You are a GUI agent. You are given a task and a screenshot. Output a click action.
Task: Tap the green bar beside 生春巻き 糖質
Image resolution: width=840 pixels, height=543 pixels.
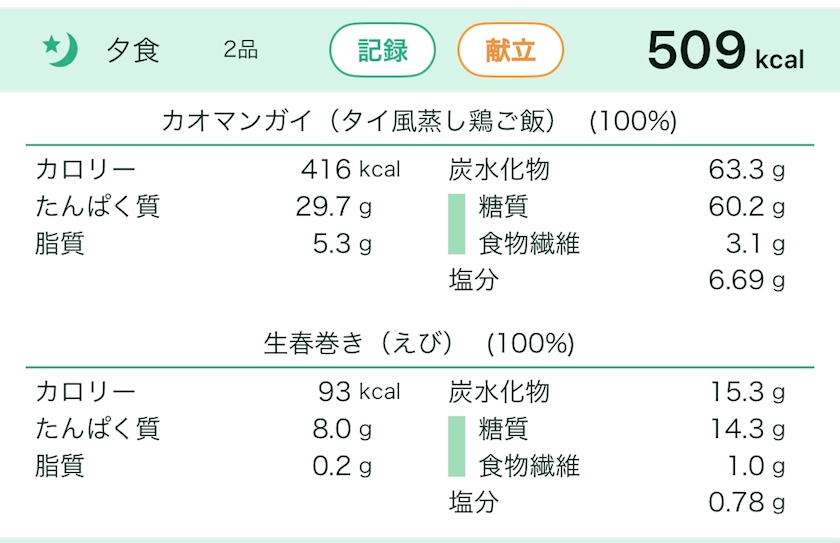[456, 447]
